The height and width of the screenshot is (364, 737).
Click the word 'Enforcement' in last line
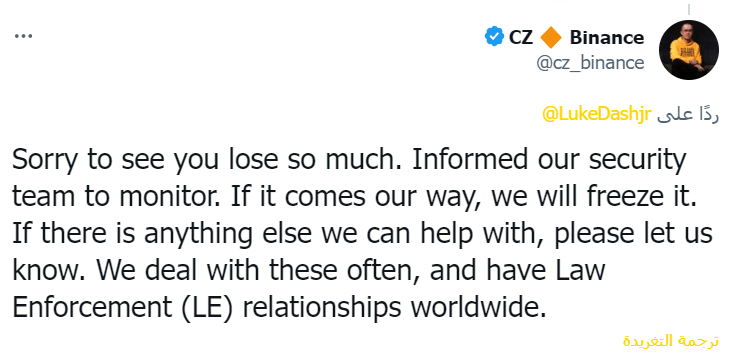pos(93,307)
